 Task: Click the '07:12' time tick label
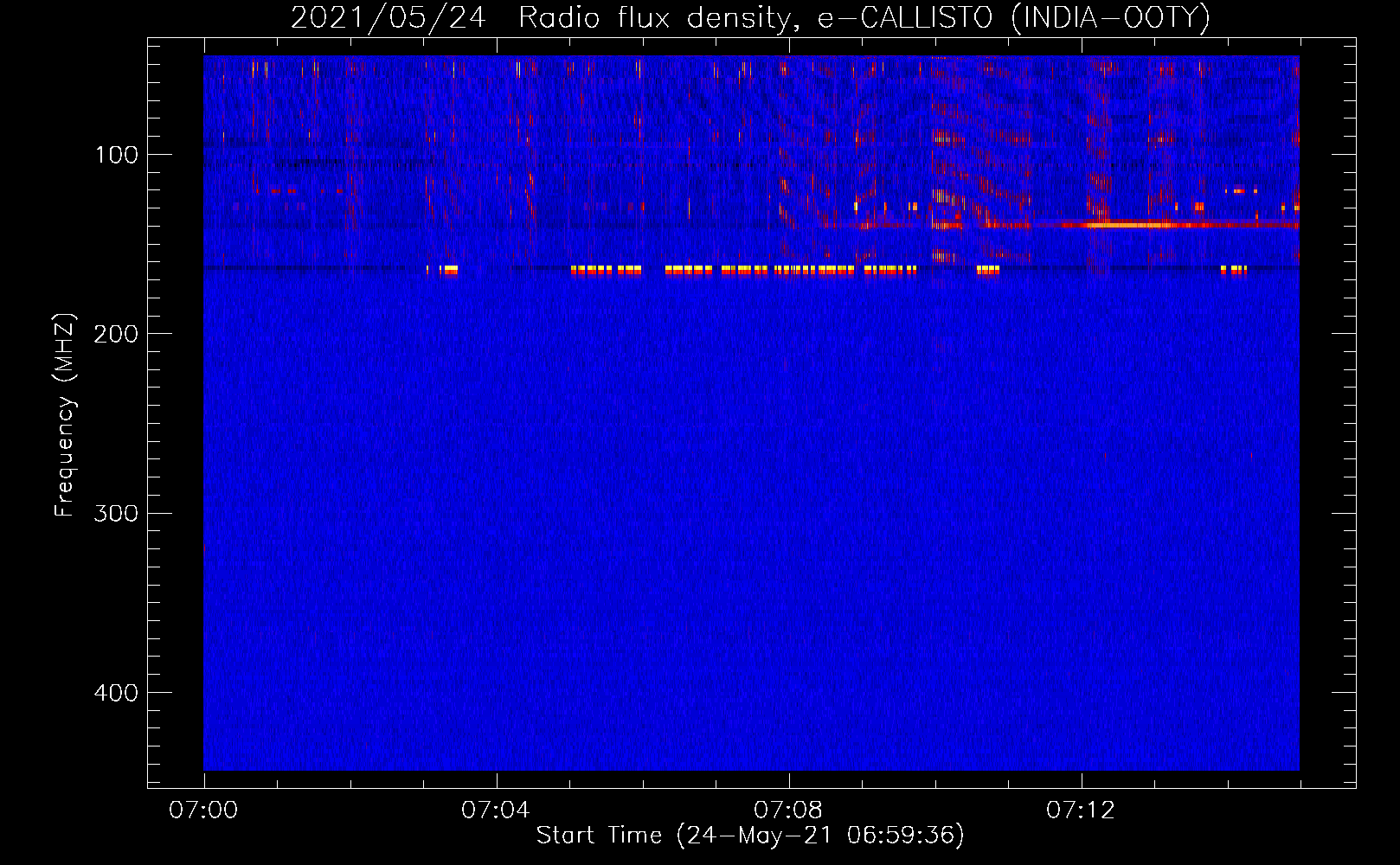(x=1081, y=810)
